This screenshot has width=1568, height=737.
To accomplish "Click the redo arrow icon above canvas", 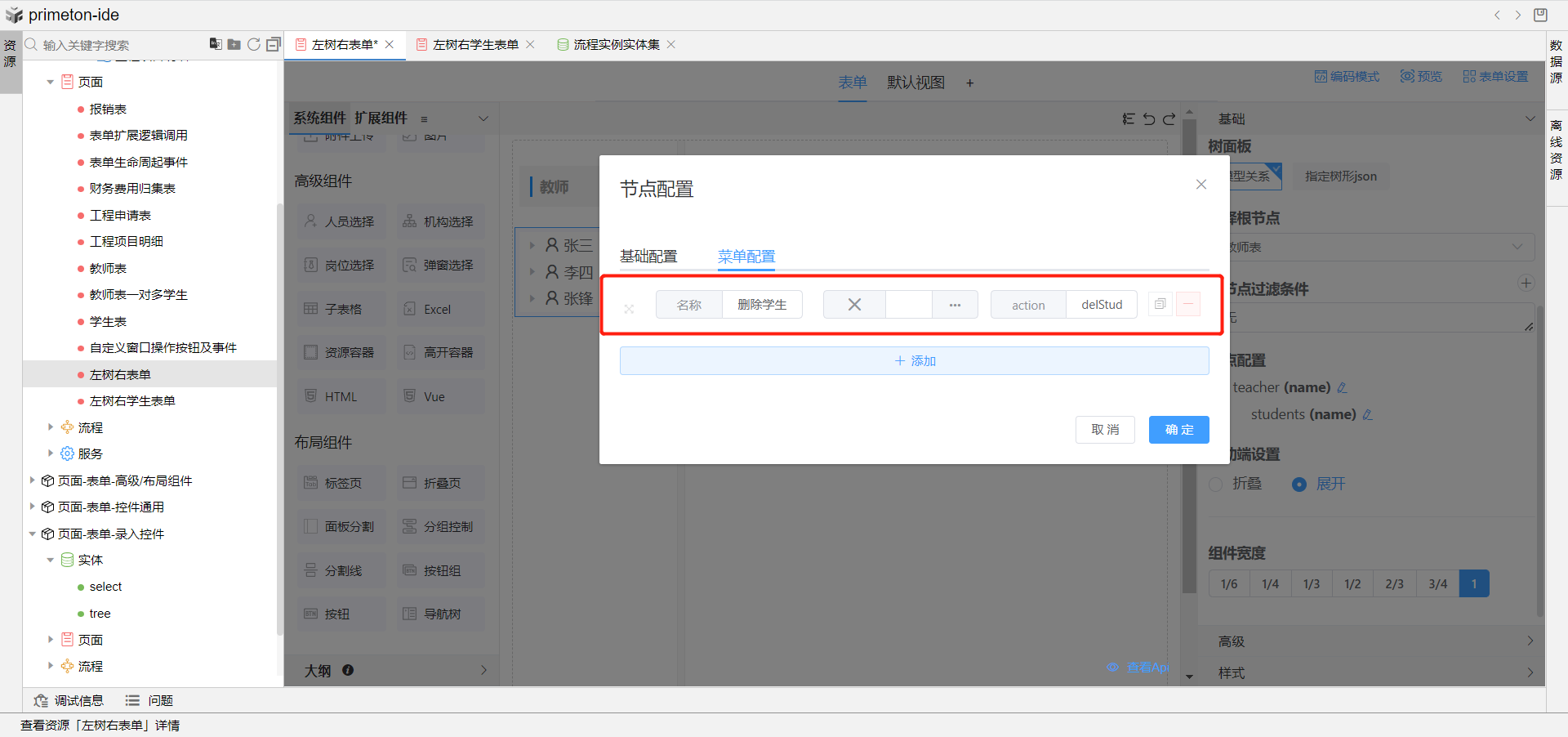I will pyautogui.click(x=1169, y=119).
